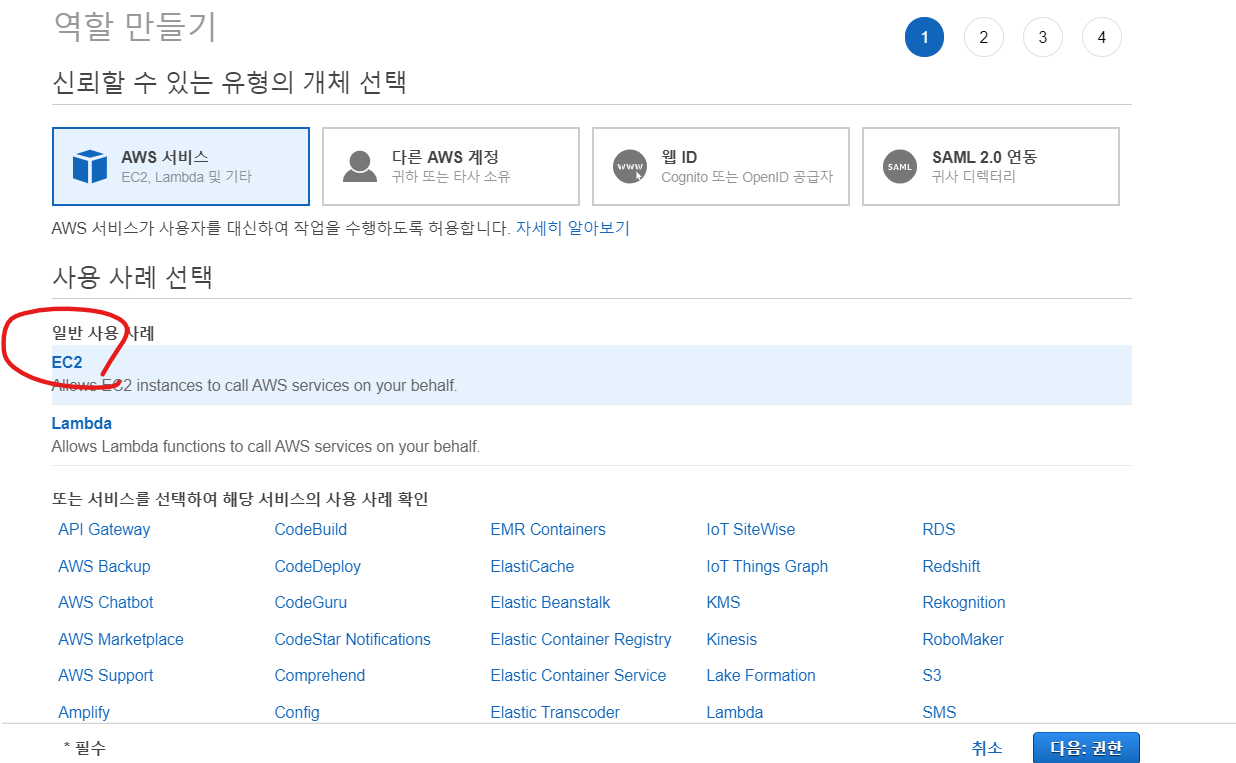This screenshot has width=1236, height=763.
Task: Select KMS service
Action: [x=723, y=603]
